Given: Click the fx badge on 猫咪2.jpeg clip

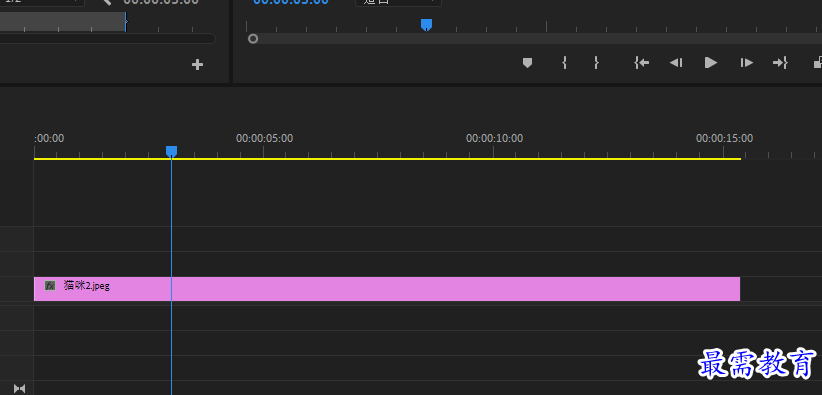Looking at the screenshot, I should coord(50,286).
